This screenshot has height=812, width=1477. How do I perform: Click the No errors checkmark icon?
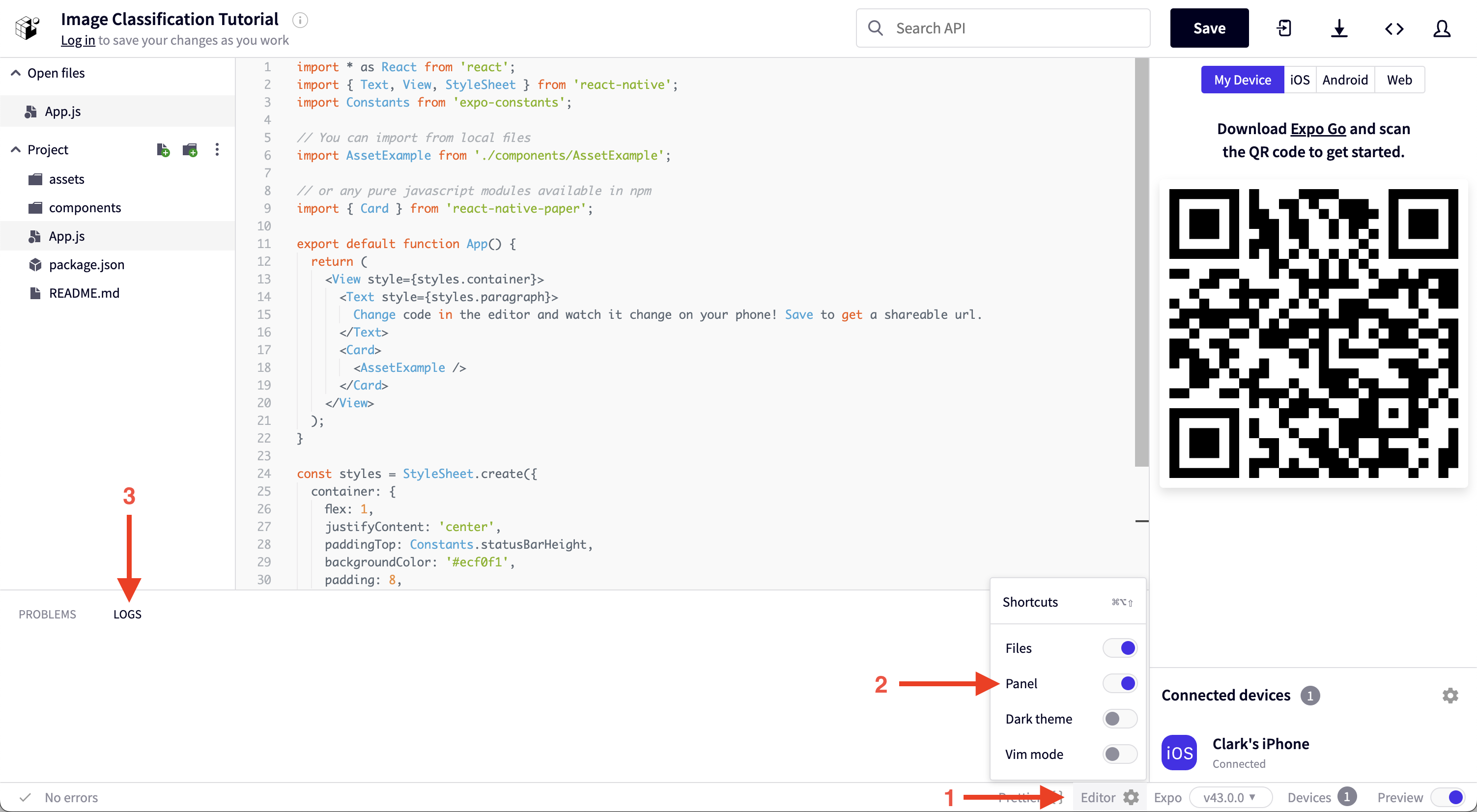(x=25, y=797)
